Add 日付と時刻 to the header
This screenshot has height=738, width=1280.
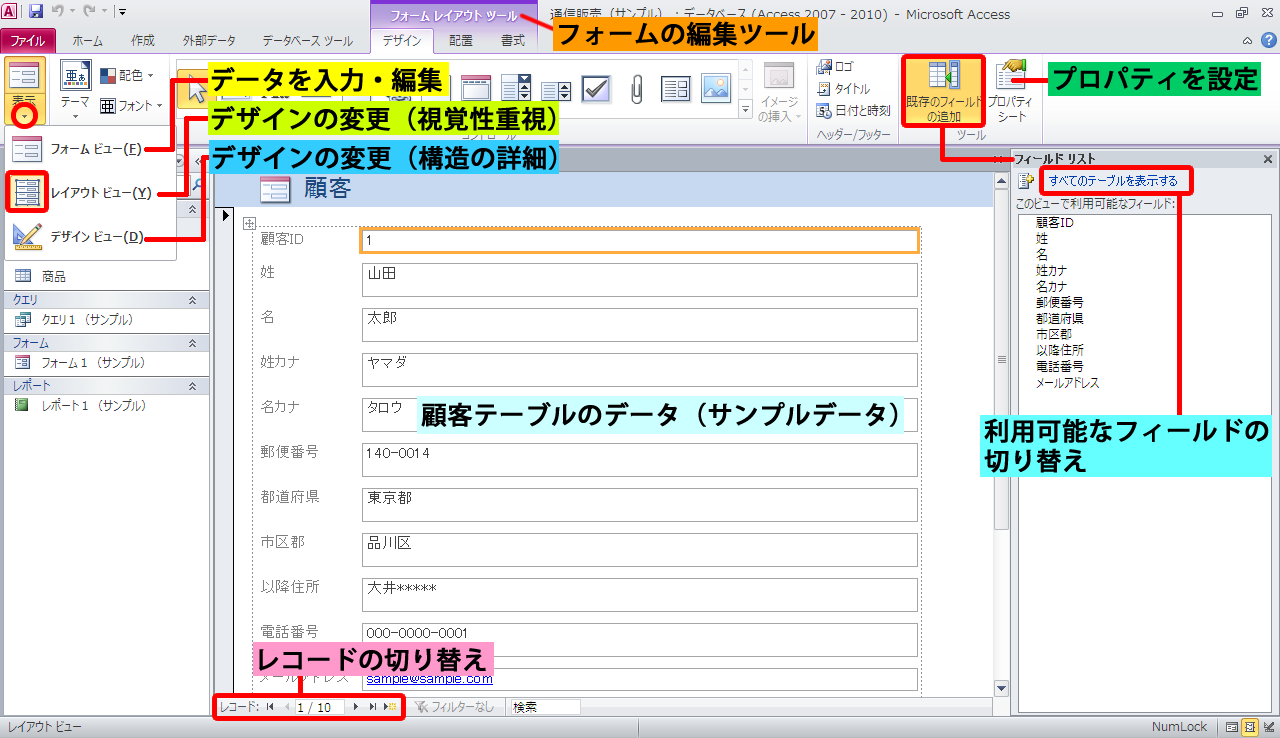click(x=853, y=111)
